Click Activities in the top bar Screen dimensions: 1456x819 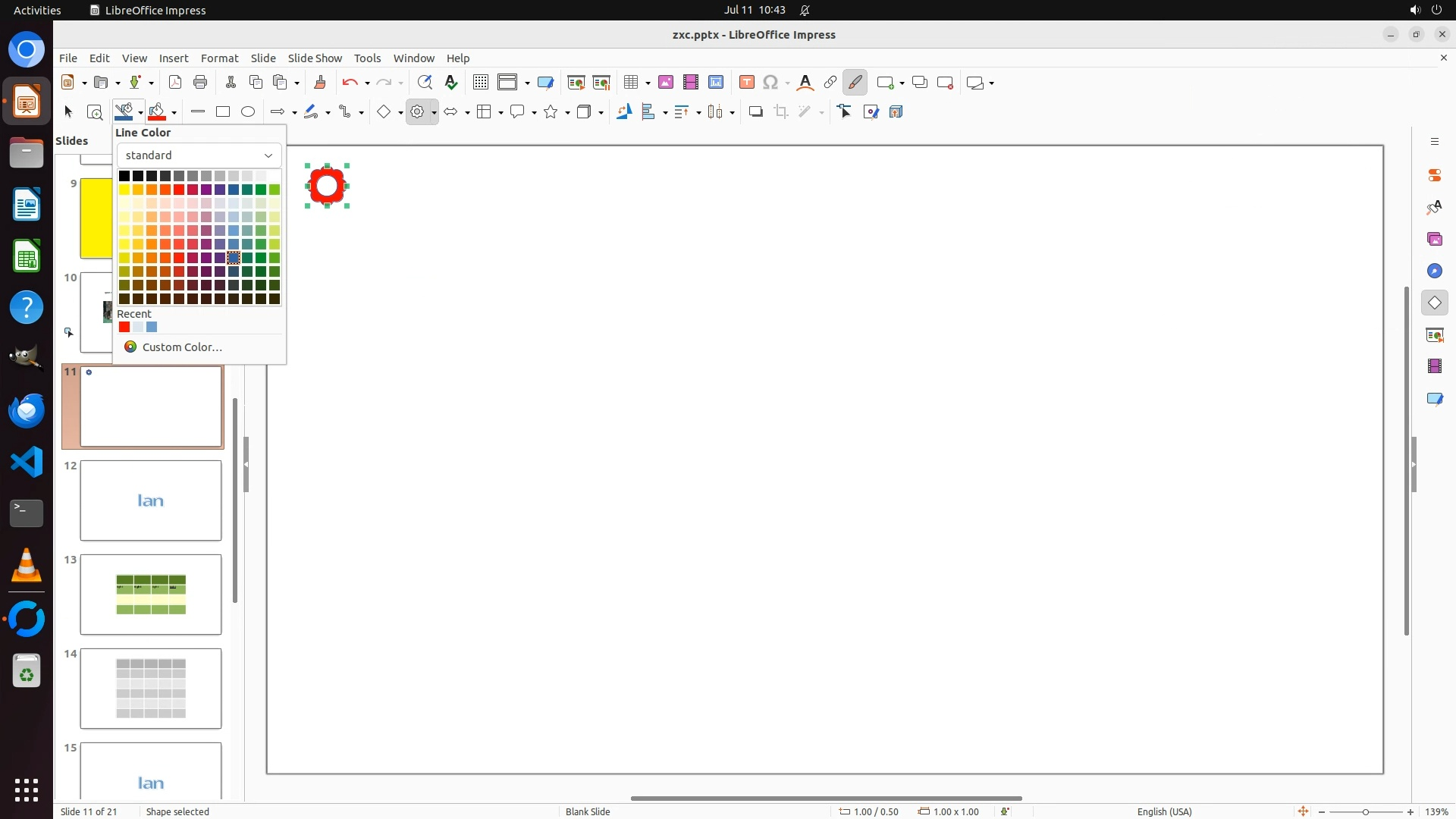click(37, 10)
